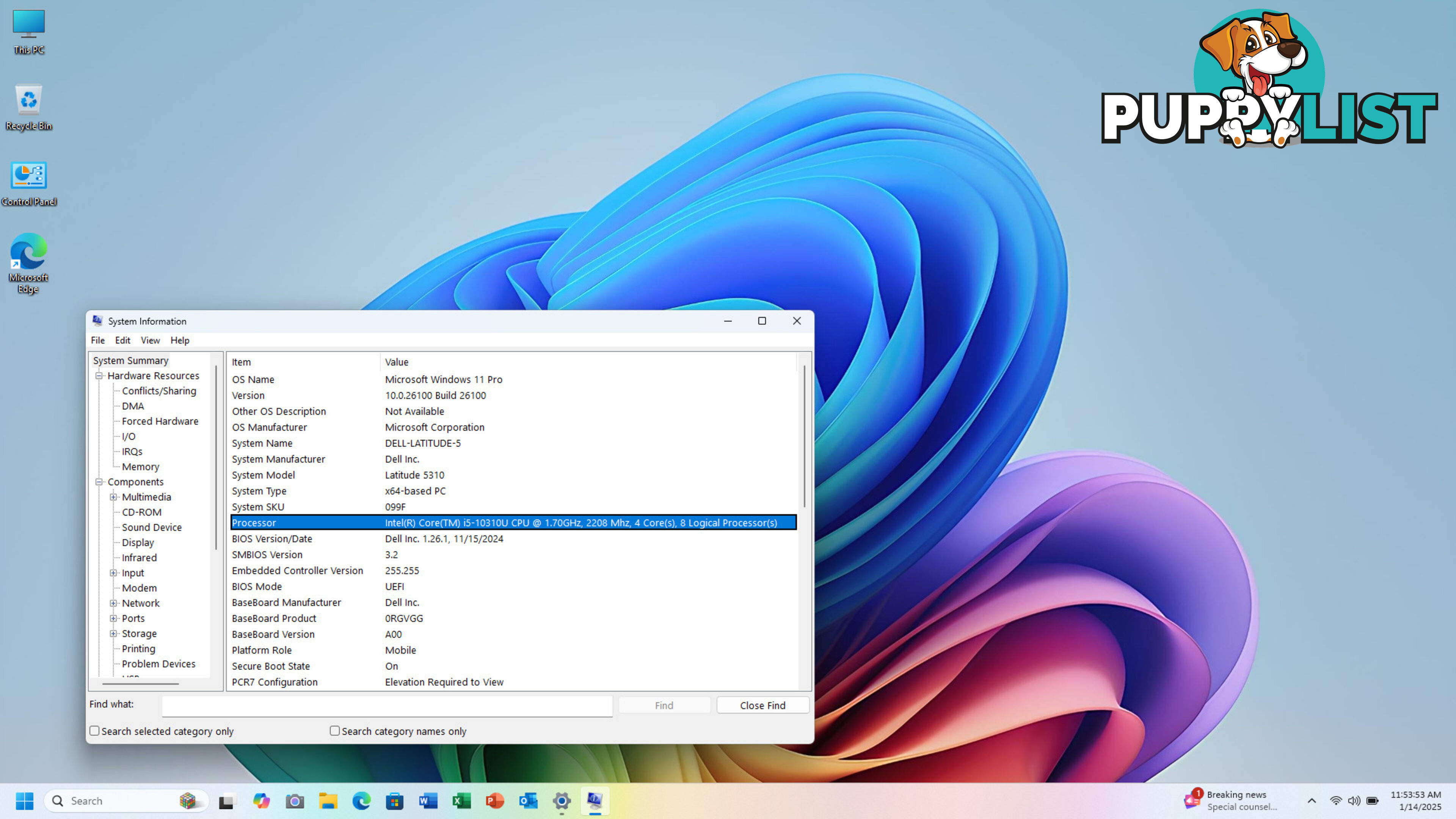Image resolution: width=1456 pixels, height=819 pixels.
Task: Select the Secure Boot State row
Action: pyautogui.click(x=513, y=667)
